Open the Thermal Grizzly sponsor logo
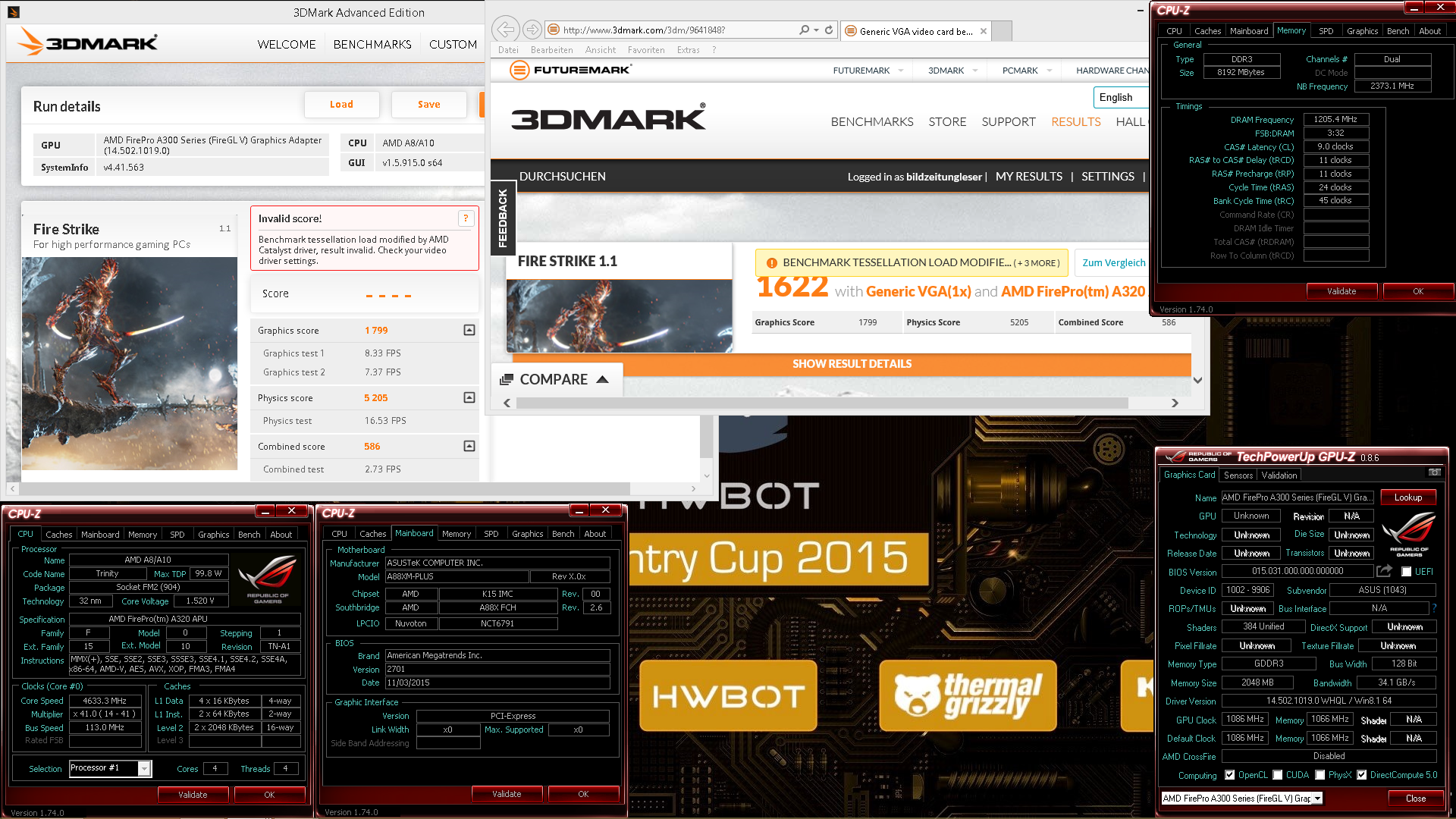The width and height of the screenshot is (1456, 819). pos(968,695)
